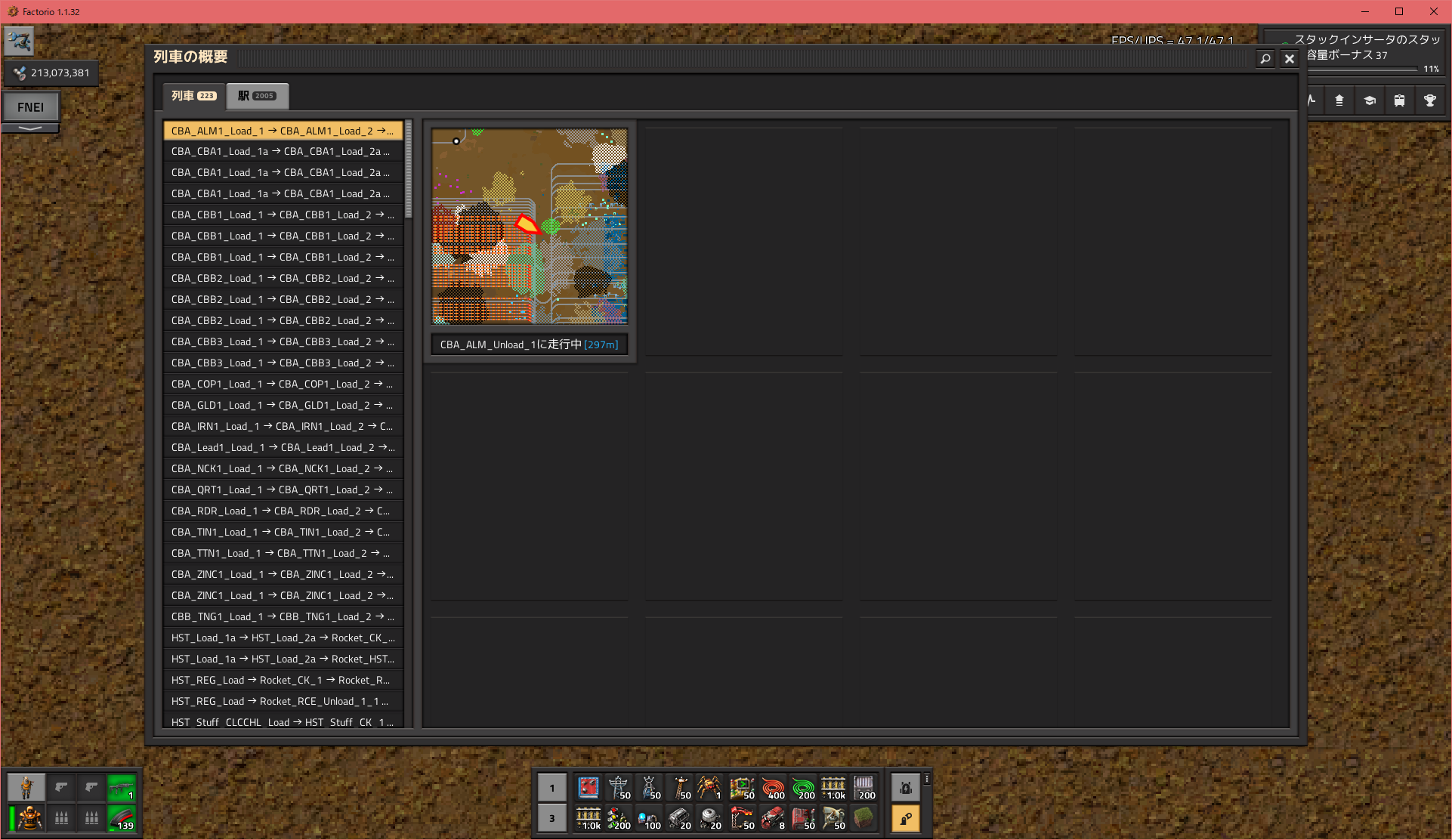Click the rocket counter 213,073,381 button
The image size is (1452, 840).
tap(51, 73)
